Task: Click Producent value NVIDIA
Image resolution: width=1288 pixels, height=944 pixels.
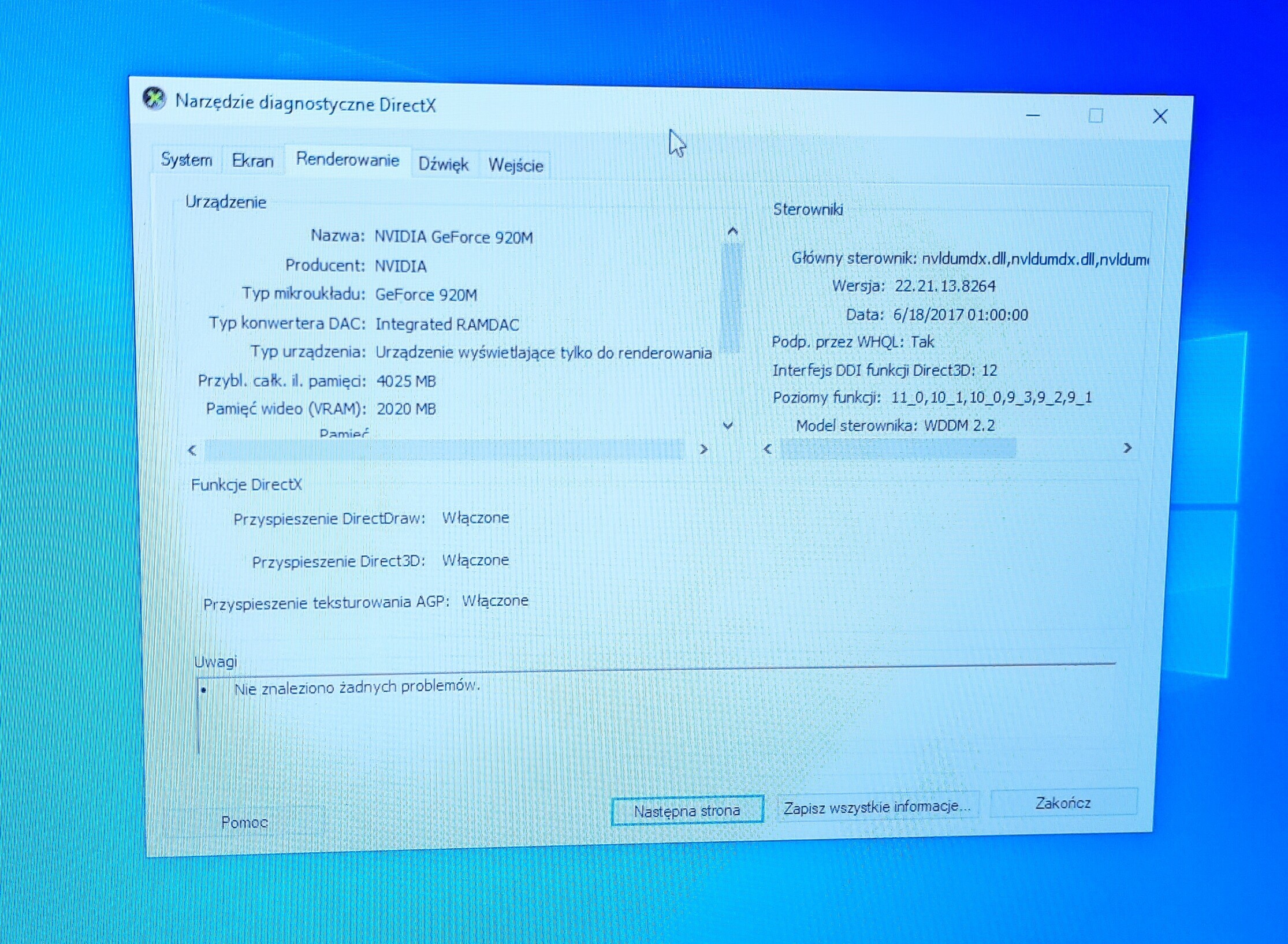Action: (401, 266)
